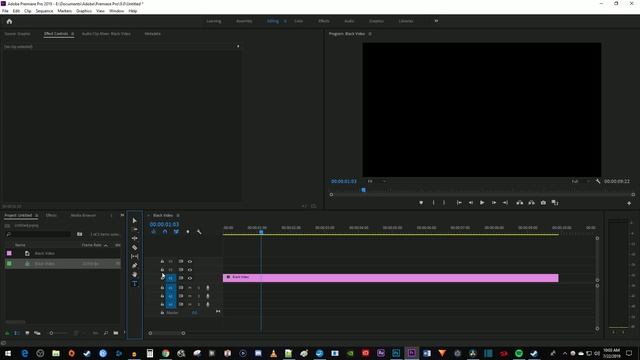Toggle lock on V3 track
Image resolution: width=640 pixels, height=360 pixels.
(162, 261)
